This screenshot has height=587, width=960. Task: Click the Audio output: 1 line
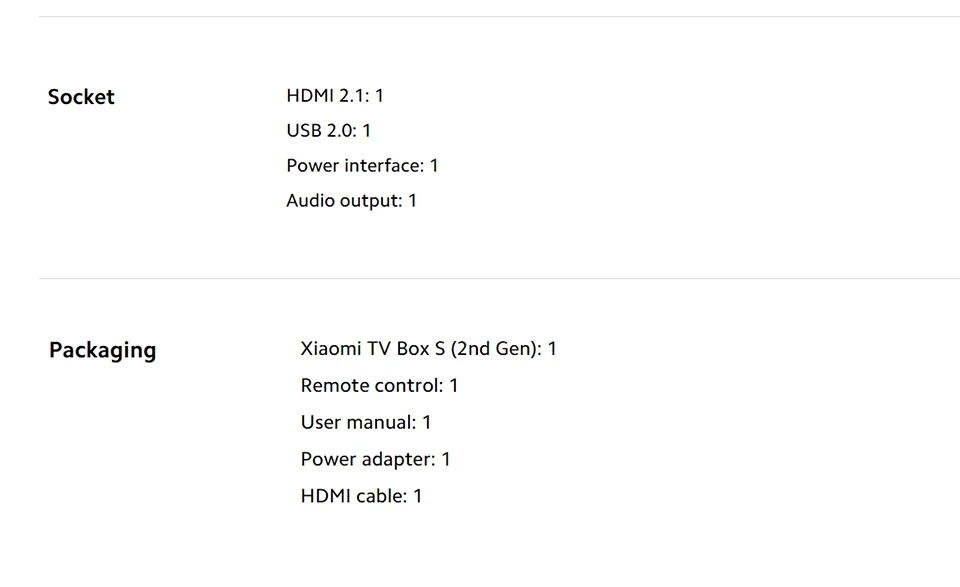[x=351, y=201]
